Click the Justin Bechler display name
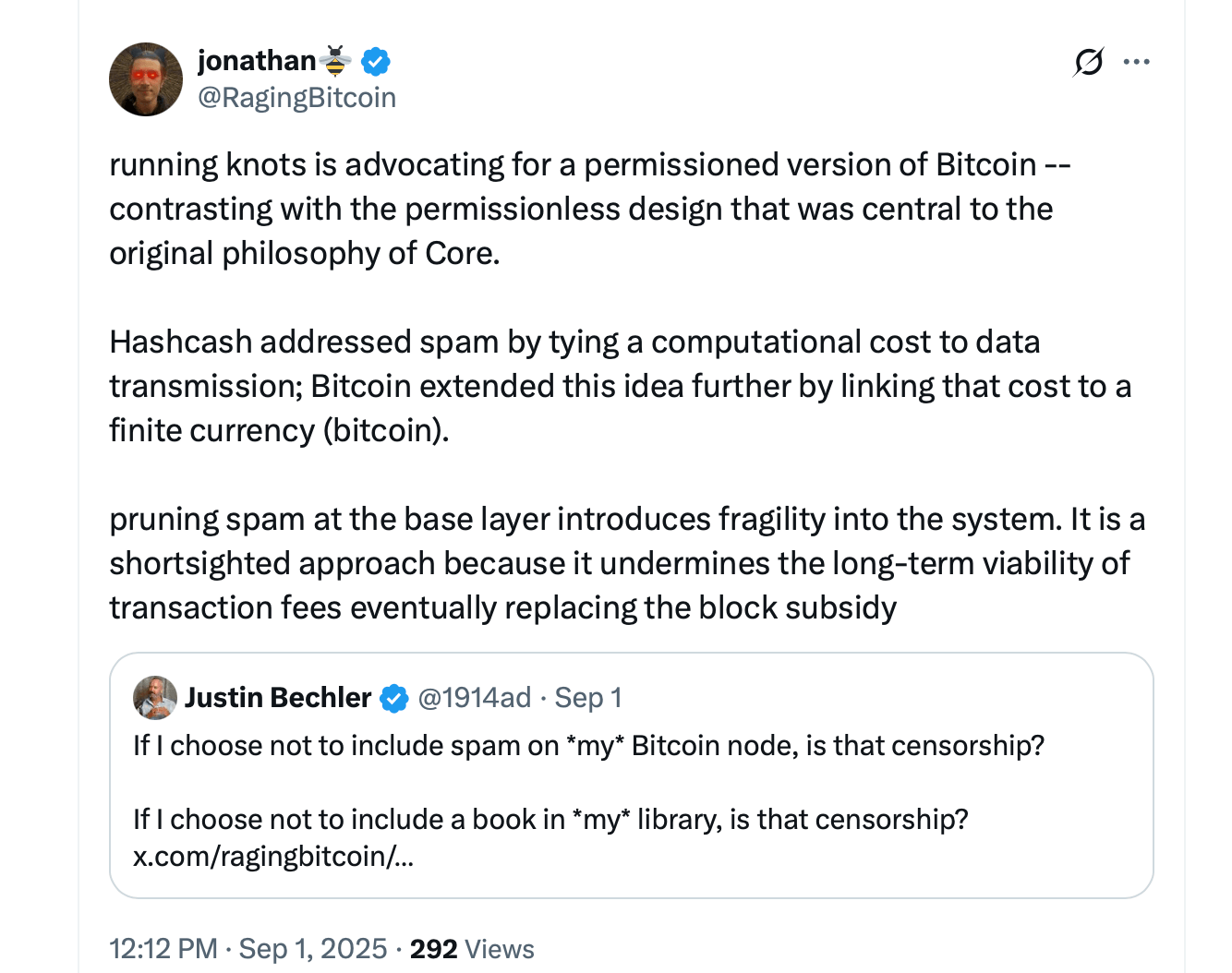The width and height of the screenshot is (1232, 973). (x=278, y=698)
